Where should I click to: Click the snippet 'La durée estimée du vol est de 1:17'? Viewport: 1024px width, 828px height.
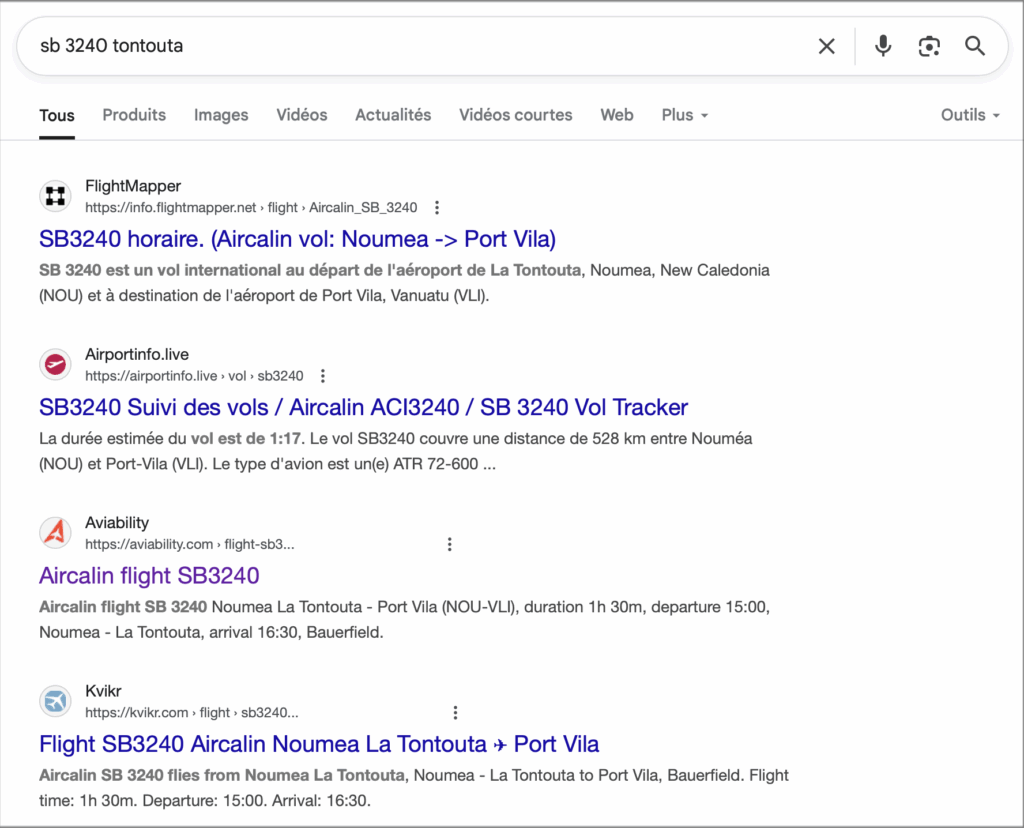396,451
